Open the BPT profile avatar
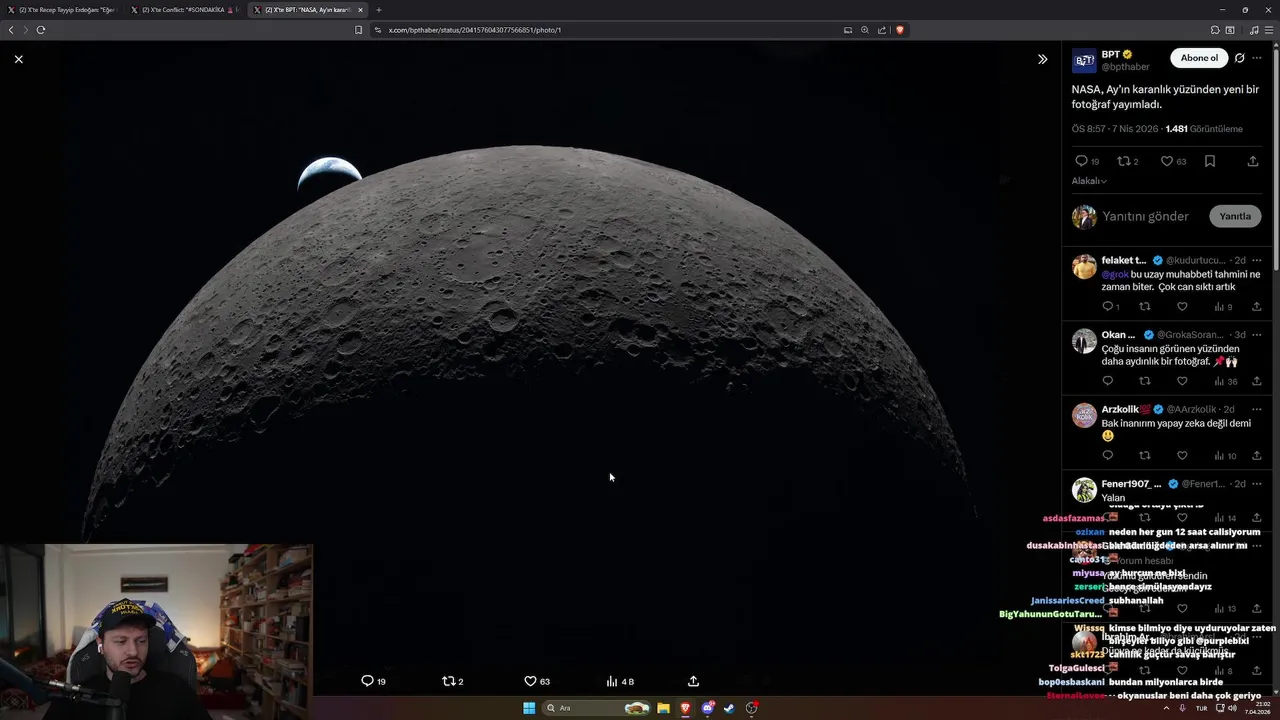Screen dimensions: 1280x720 pyautogui.click(x=1084, y=60)
